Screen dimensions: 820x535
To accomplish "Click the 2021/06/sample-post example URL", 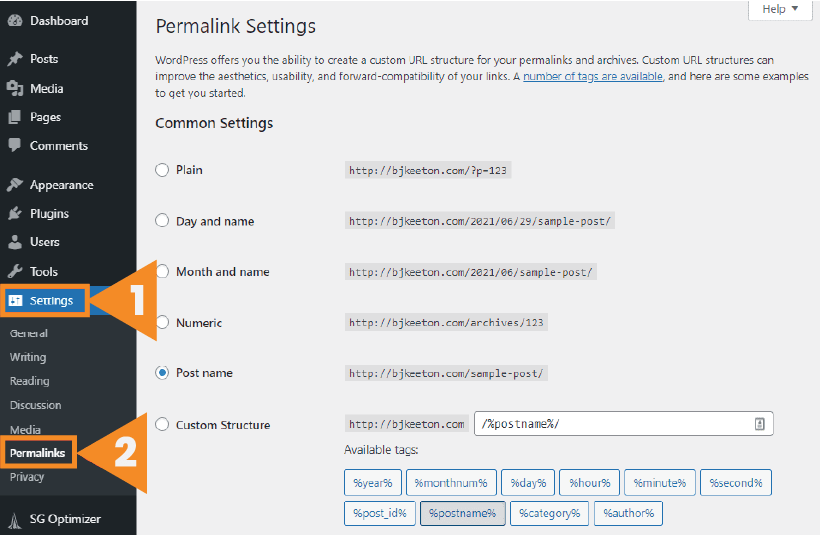I will coord(471,272).
